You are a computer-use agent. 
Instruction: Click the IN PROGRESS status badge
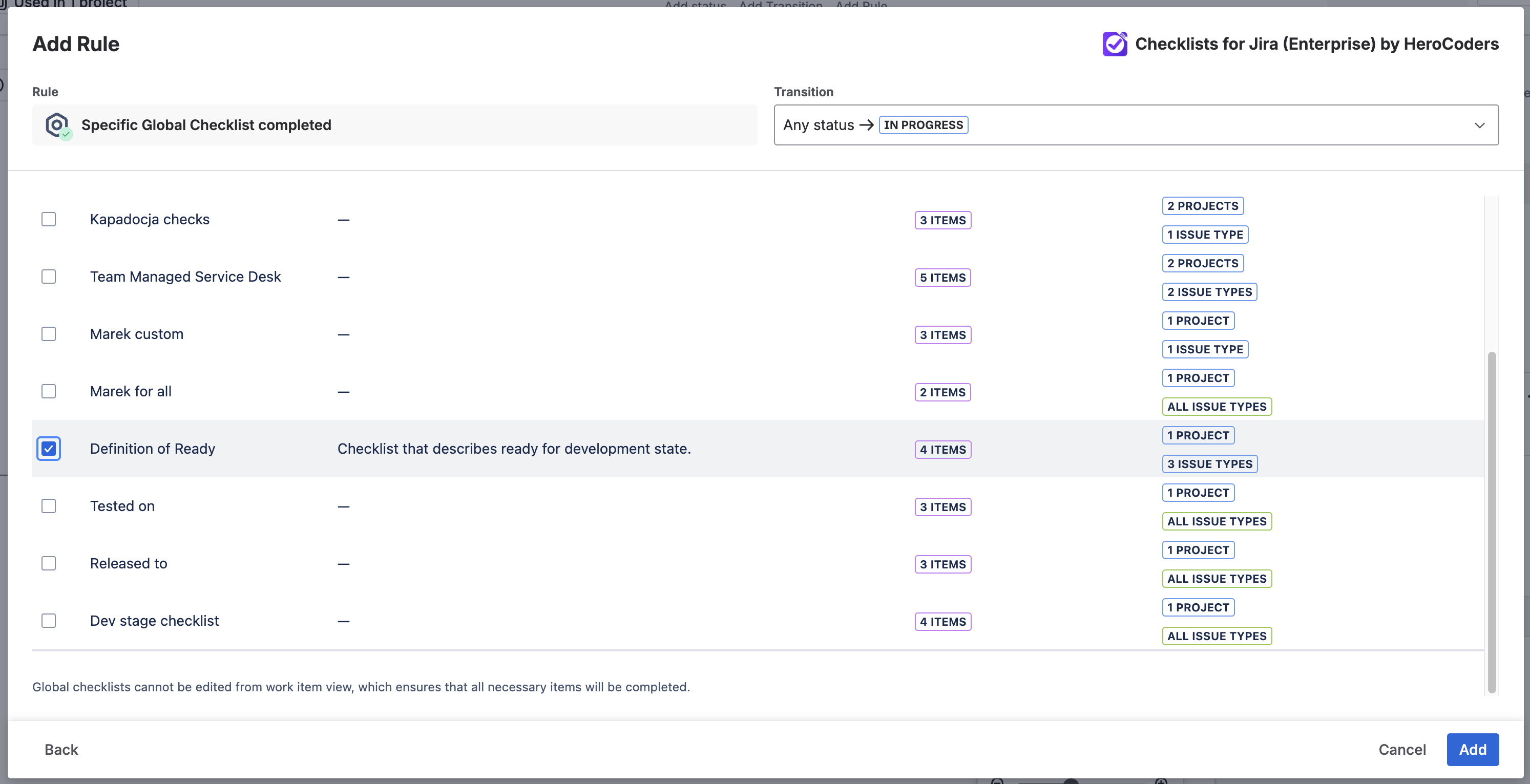click(923, 125)
